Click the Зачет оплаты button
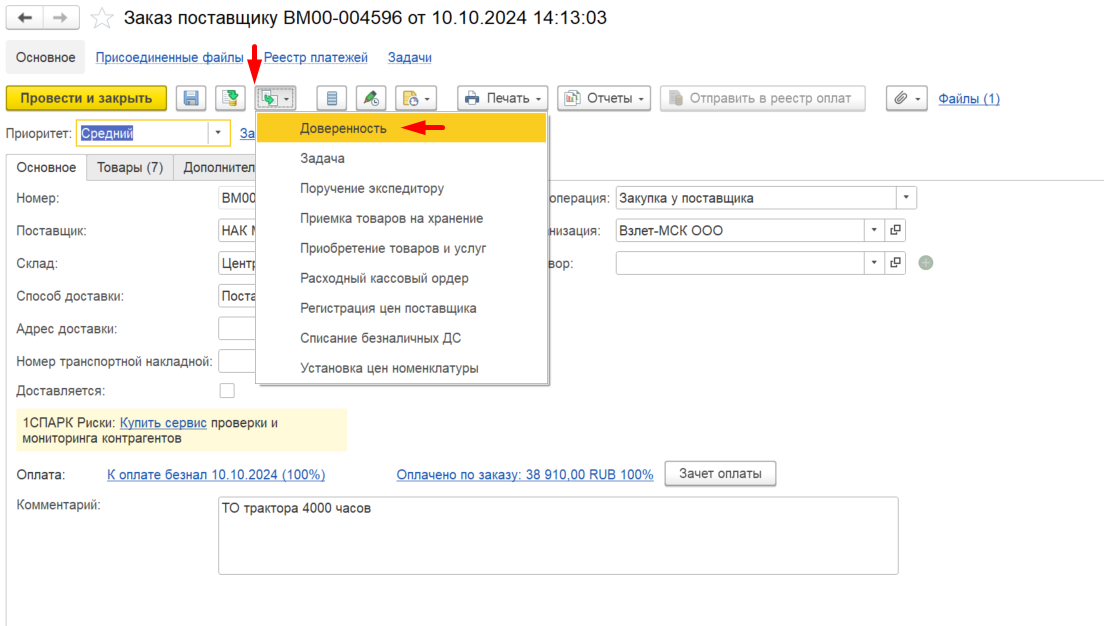1104x626 pixels. pos(720,474)
